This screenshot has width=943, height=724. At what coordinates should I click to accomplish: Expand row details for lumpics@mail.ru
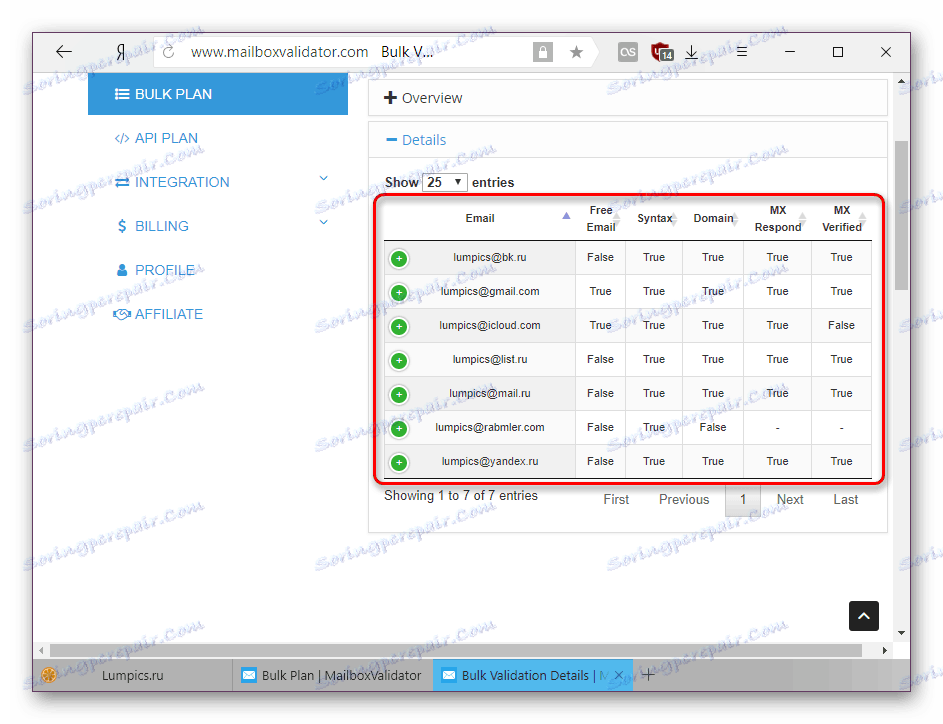tap(399, 394)
